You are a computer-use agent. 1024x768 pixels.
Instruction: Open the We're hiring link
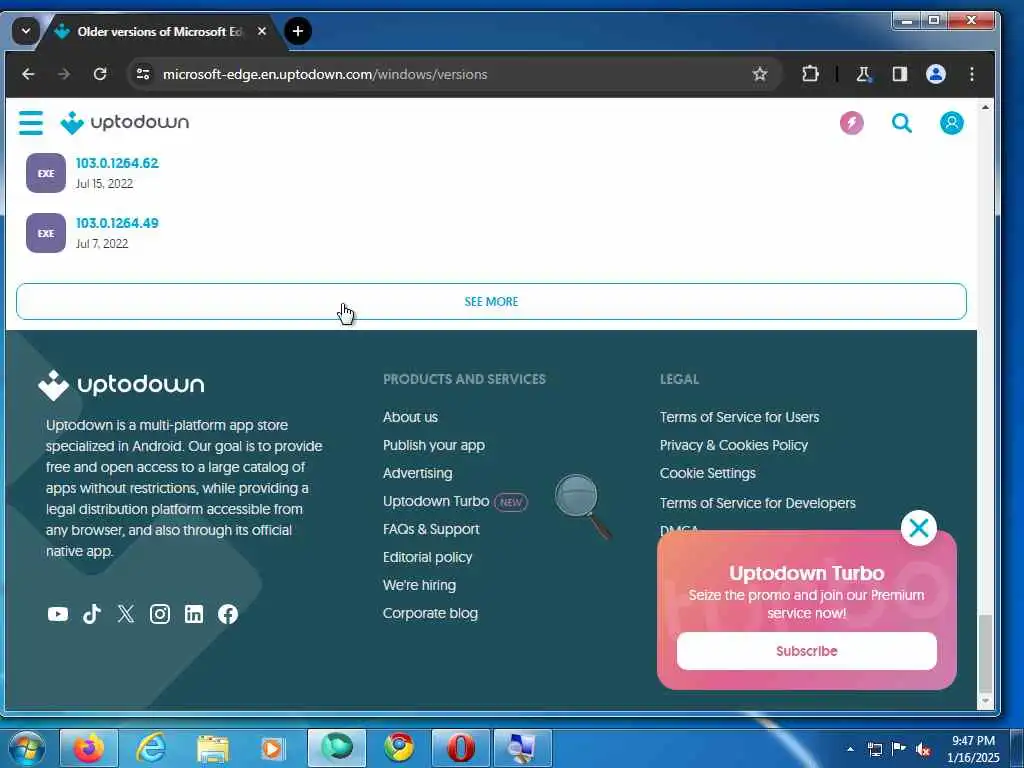(419, 586)
